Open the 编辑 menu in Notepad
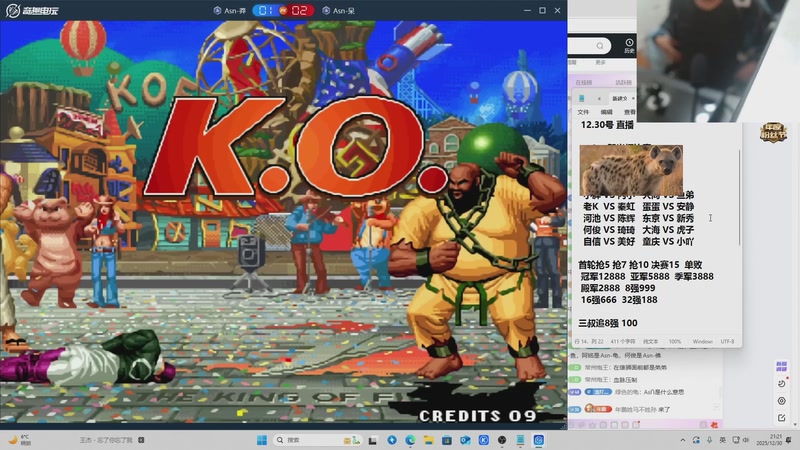 [607, 112]
